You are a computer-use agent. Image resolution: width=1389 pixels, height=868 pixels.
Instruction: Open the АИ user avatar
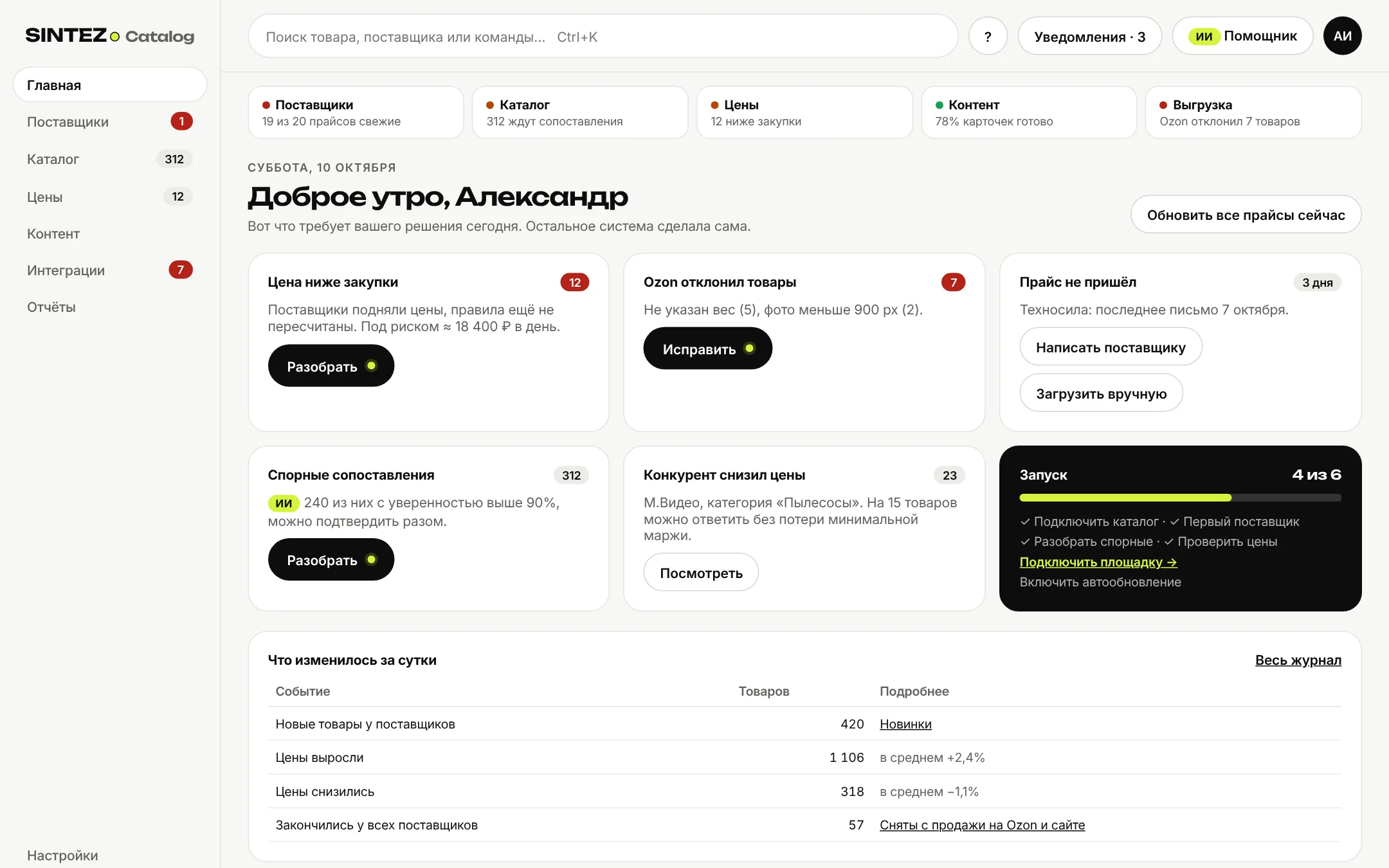coord(1342,36)
